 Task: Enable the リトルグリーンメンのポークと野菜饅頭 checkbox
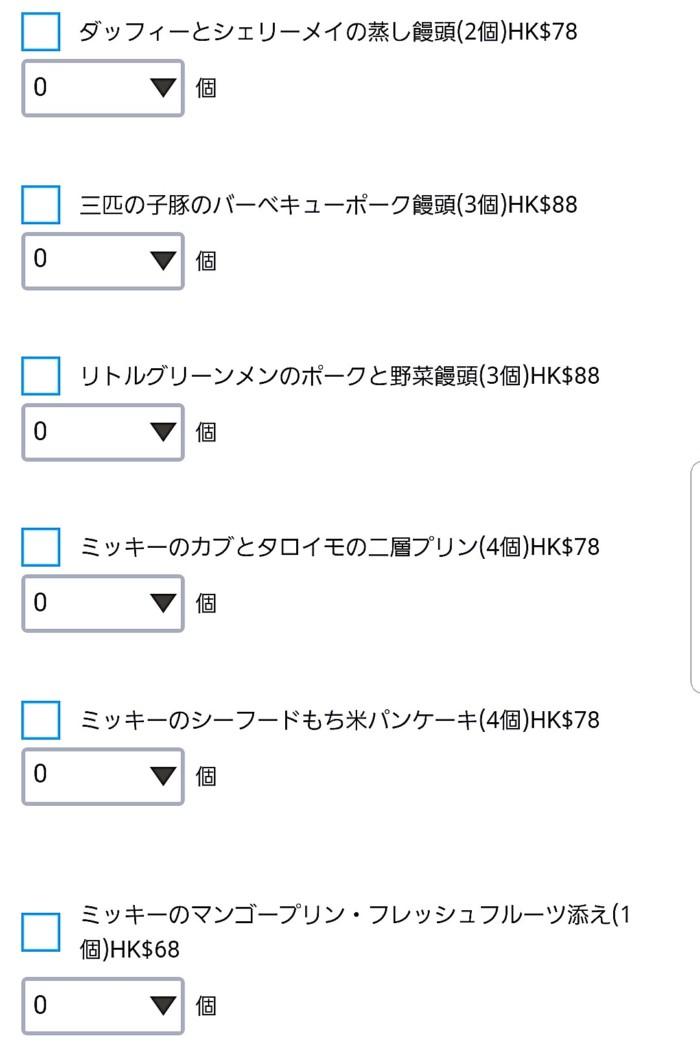(x=40, y=377)
